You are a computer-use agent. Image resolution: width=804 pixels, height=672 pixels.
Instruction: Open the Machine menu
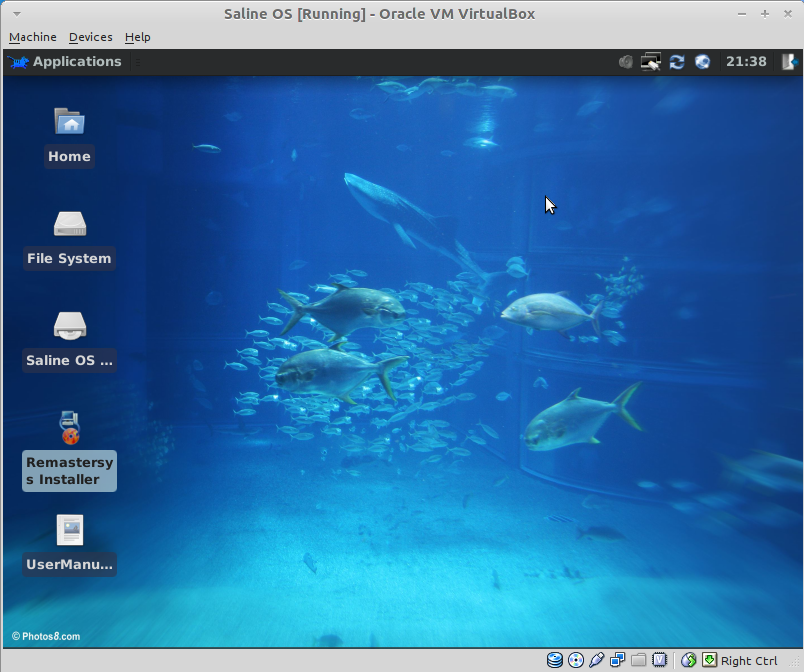click(33, 37)
